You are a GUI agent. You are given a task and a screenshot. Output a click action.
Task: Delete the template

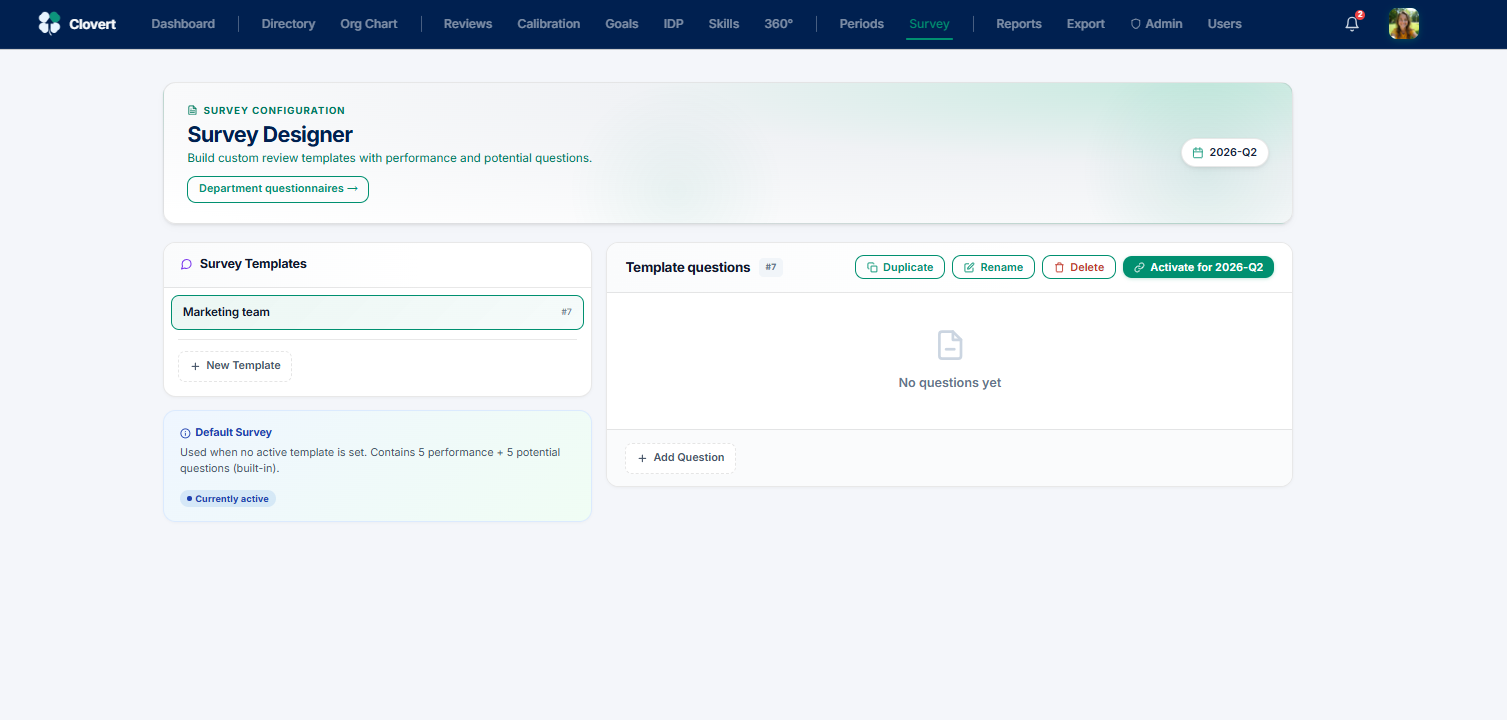point(1079,267)
